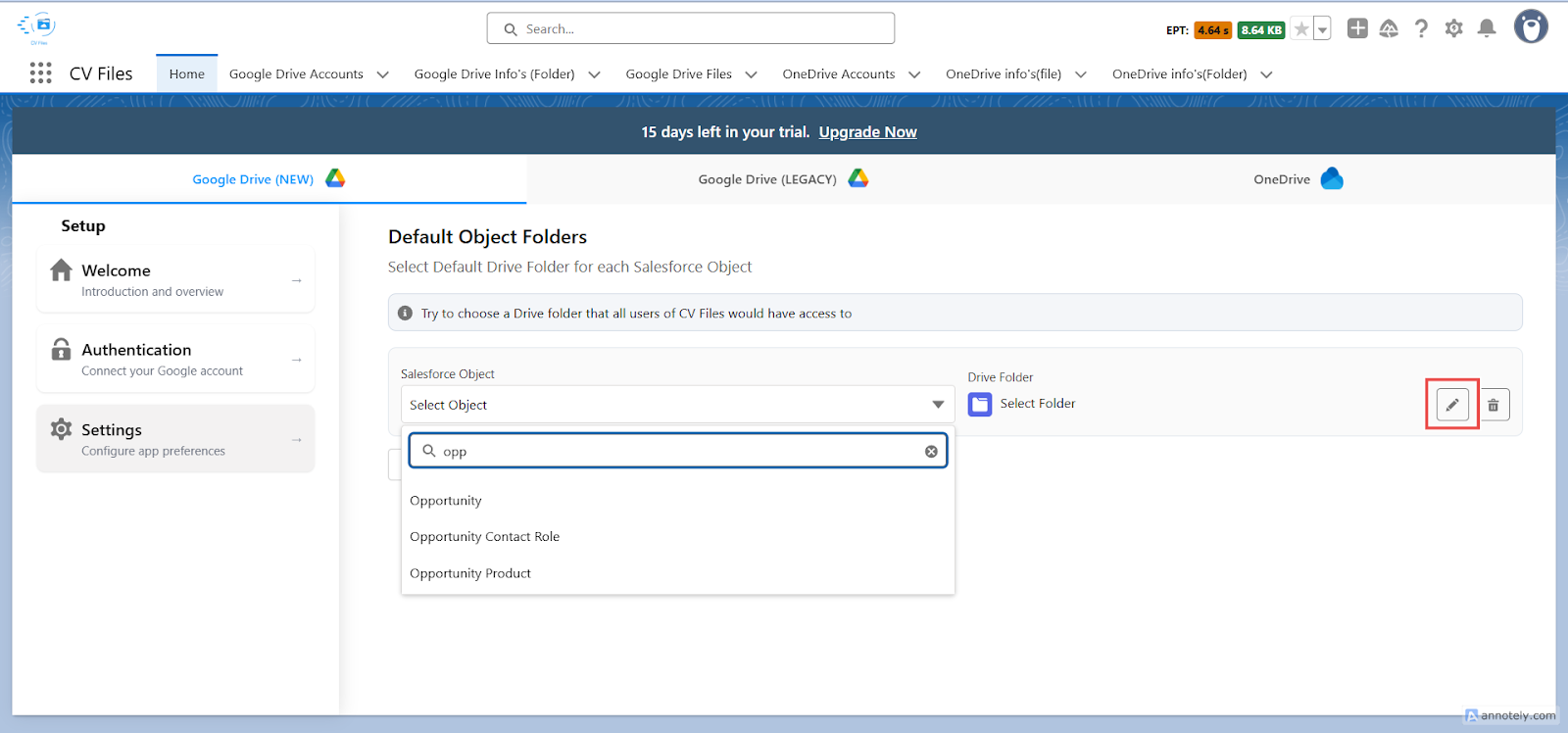Open the Select Object combo box
The height and width of the screenshot is (733, 1568).
click(677, 405)
